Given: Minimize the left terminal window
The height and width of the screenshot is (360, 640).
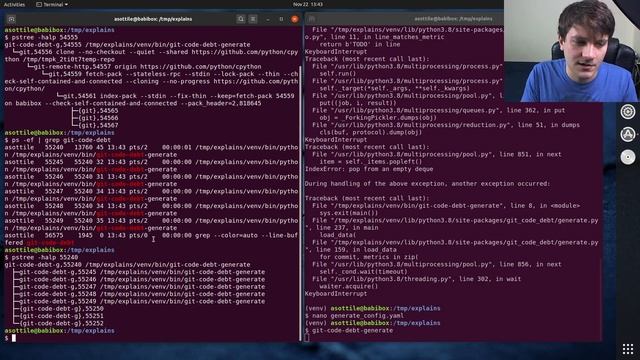Looking at the screenshot, I should click(x=268, y=19).
